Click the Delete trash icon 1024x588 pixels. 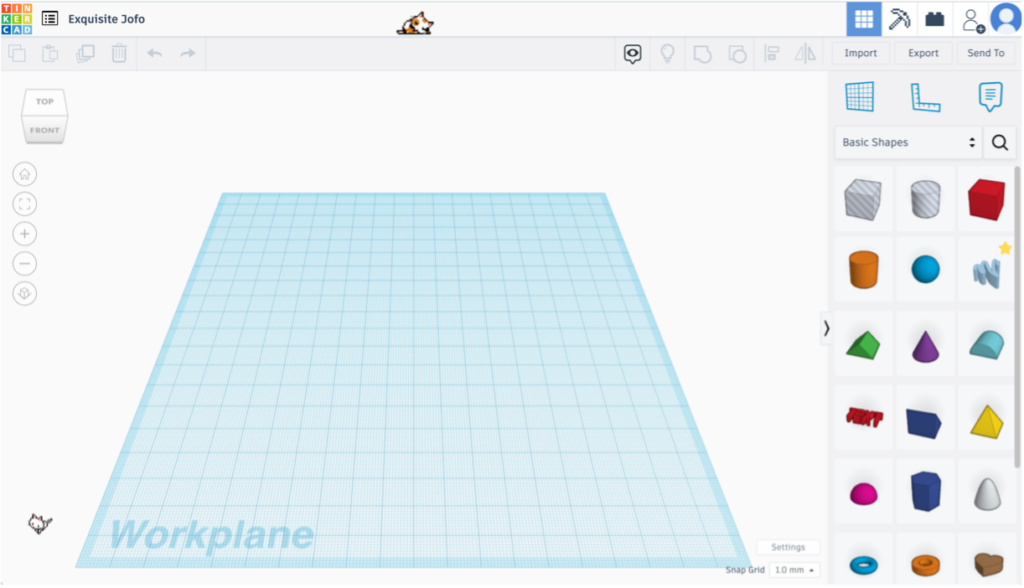119,53
